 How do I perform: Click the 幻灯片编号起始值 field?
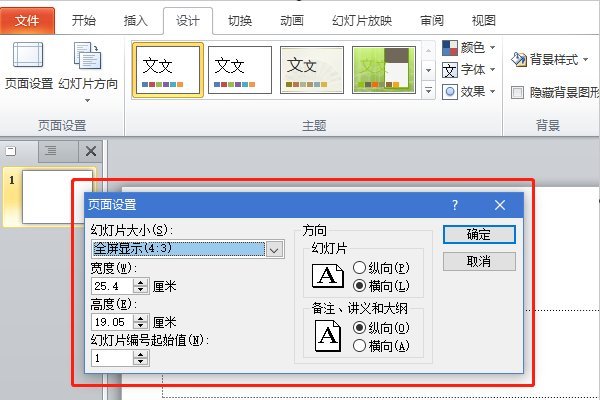(112, 358)
